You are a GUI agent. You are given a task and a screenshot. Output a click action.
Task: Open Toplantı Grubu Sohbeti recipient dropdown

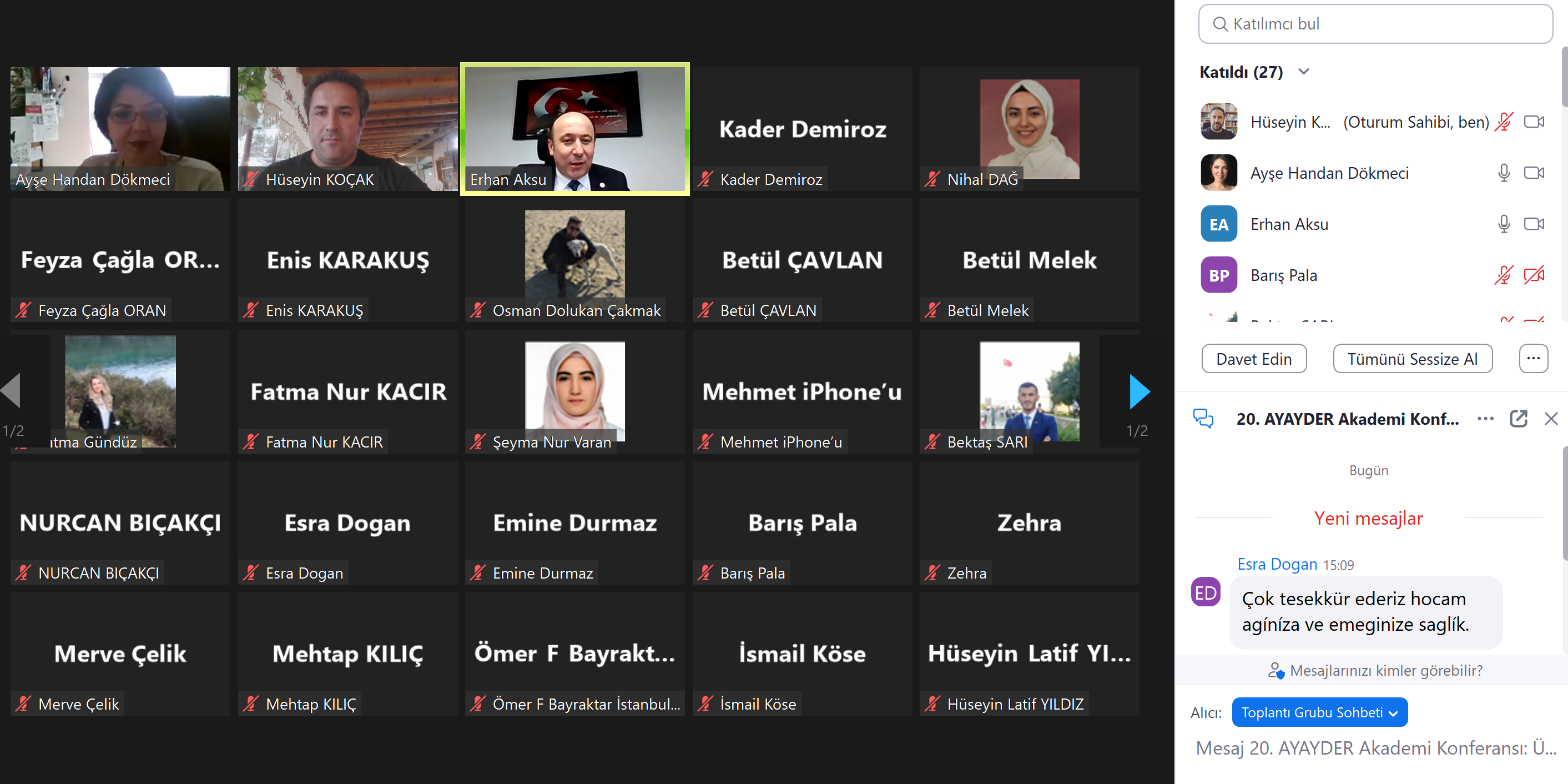tap(1319, 712)
